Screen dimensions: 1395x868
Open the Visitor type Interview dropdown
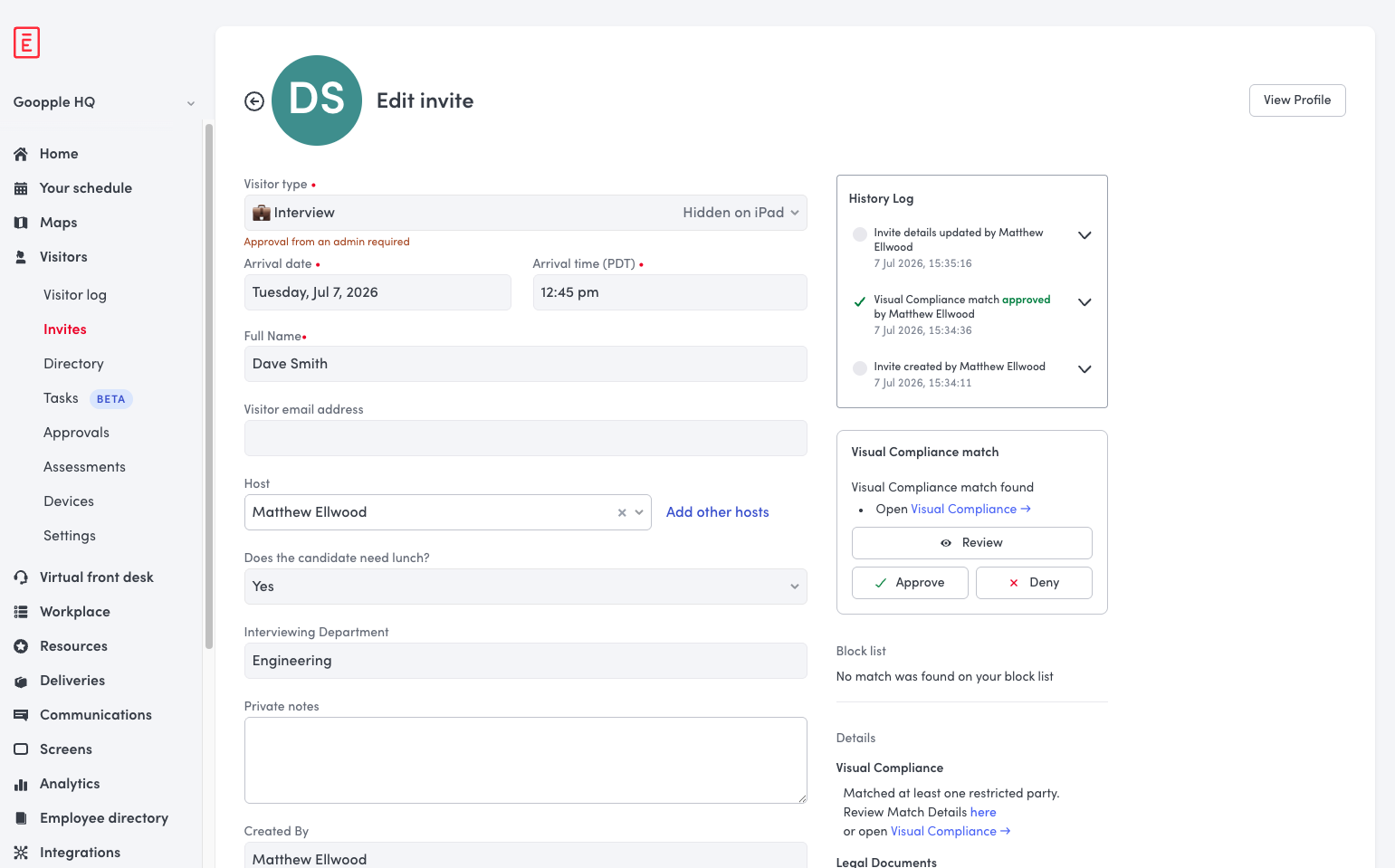coord(525,213)
